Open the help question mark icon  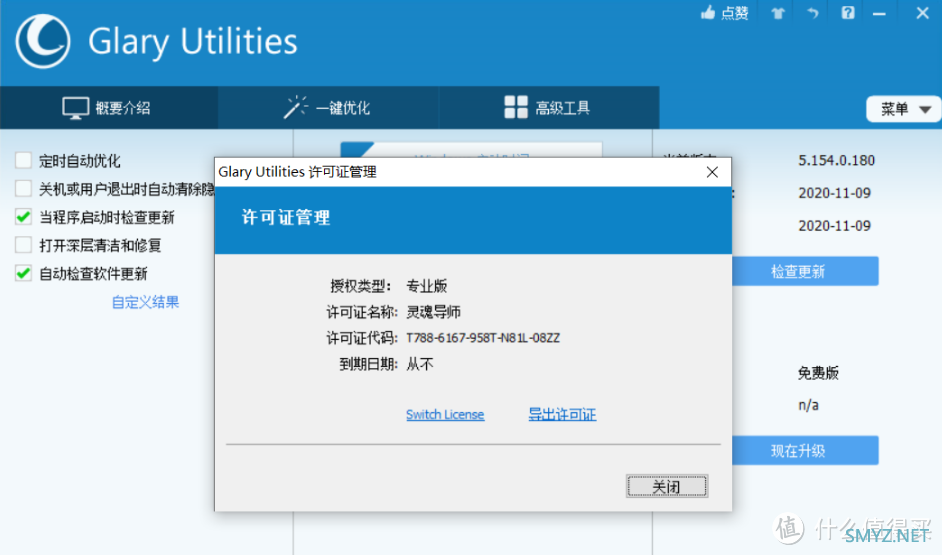[x=848, y=13]
